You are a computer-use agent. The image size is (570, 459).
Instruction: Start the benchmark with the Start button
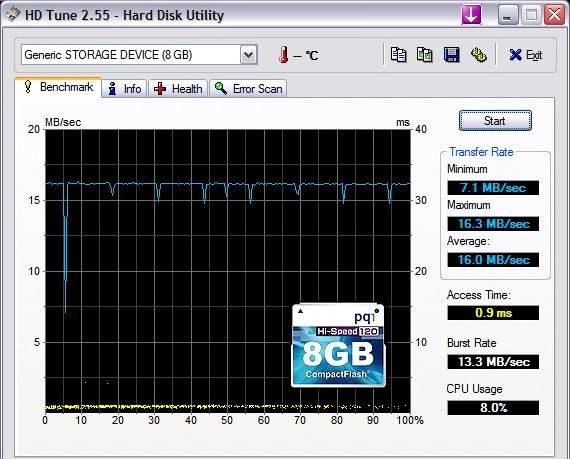(495, 121)
